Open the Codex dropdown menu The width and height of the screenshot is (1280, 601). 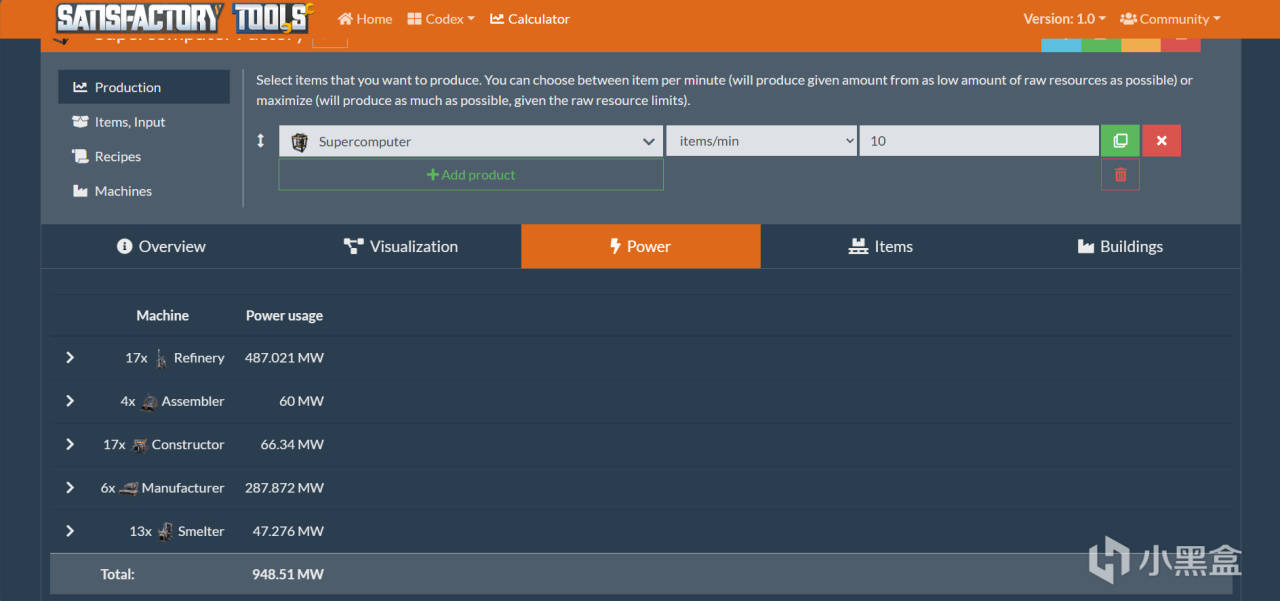tap(441, 19)
